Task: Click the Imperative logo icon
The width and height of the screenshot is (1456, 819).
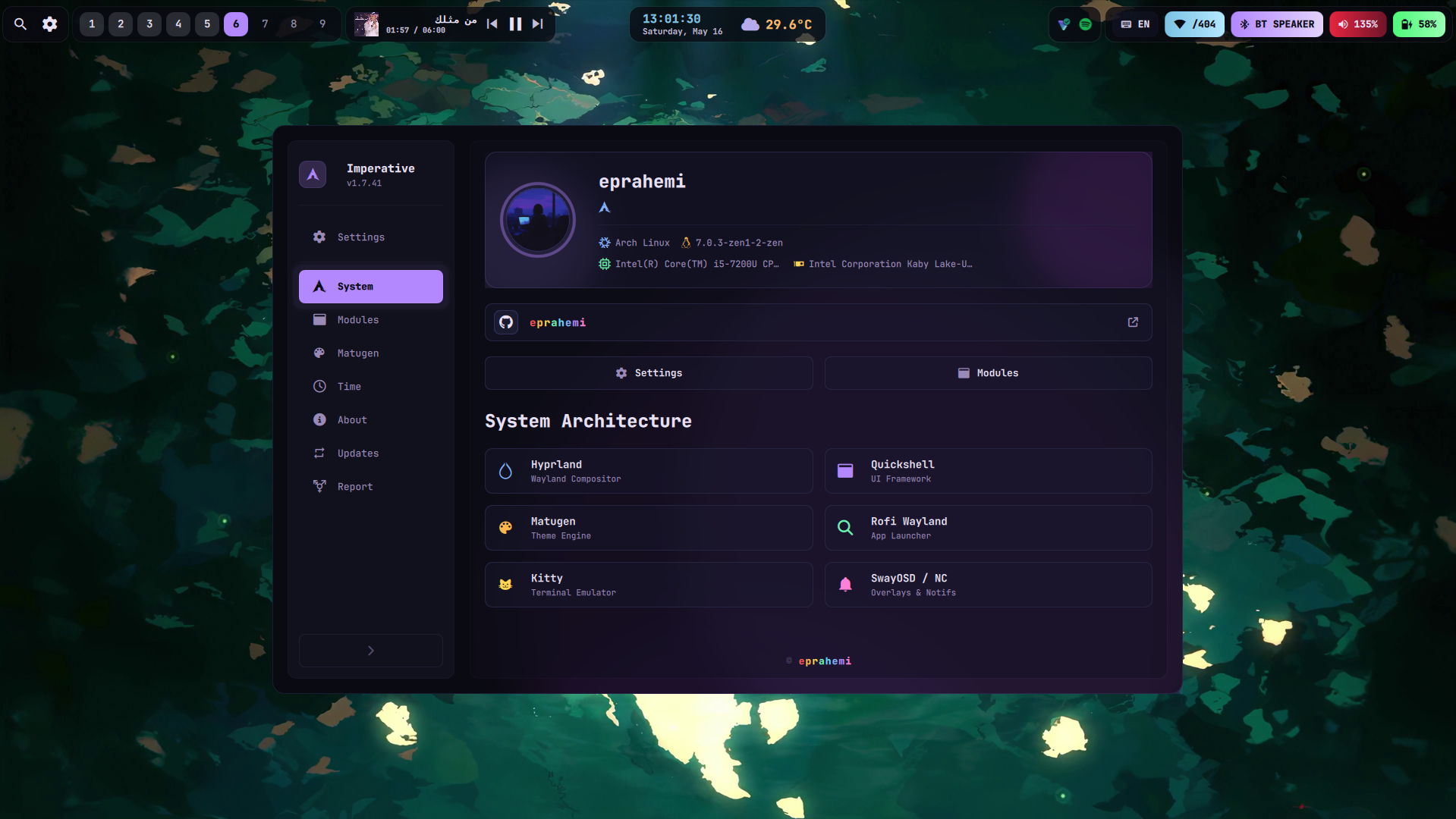Action: pos(313,174)
